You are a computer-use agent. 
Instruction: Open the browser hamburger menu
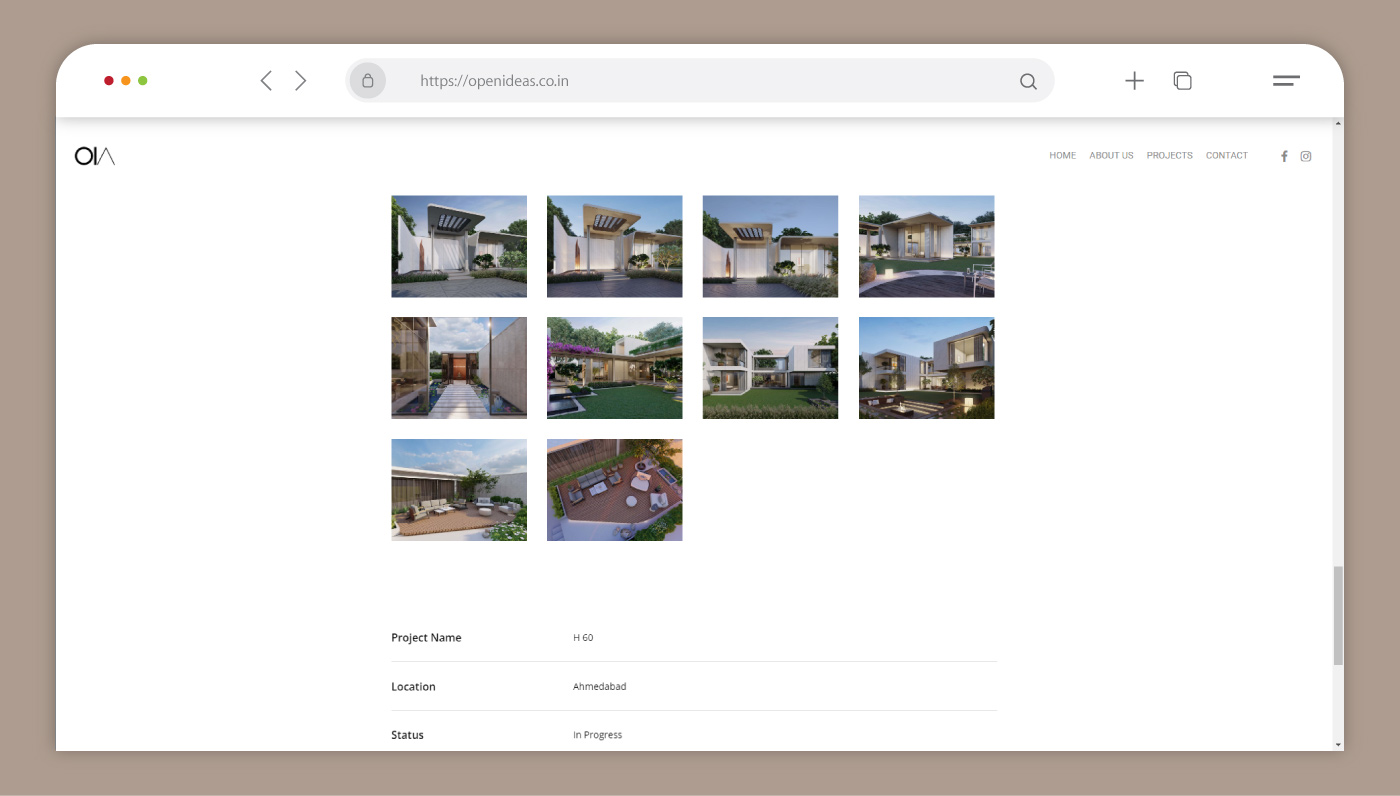(x=1286, y=81)
